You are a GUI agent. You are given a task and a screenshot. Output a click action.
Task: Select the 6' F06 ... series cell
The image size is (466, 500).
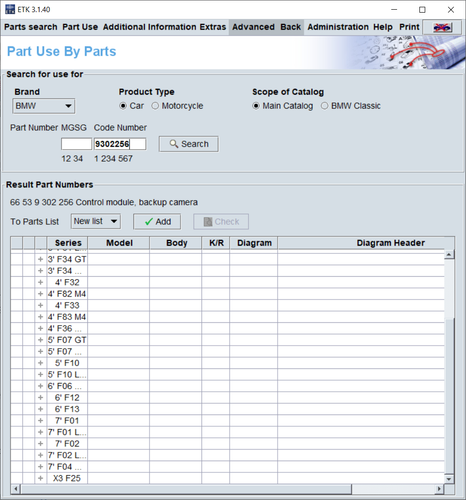tap(67, 386)
